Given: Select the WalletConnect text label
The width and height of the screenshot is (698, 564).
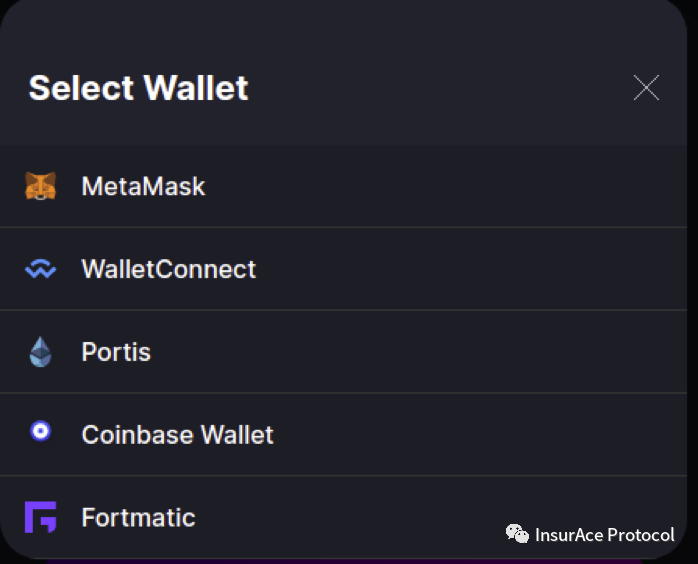Looking at the screenshot, I should [x=169, y=269].
